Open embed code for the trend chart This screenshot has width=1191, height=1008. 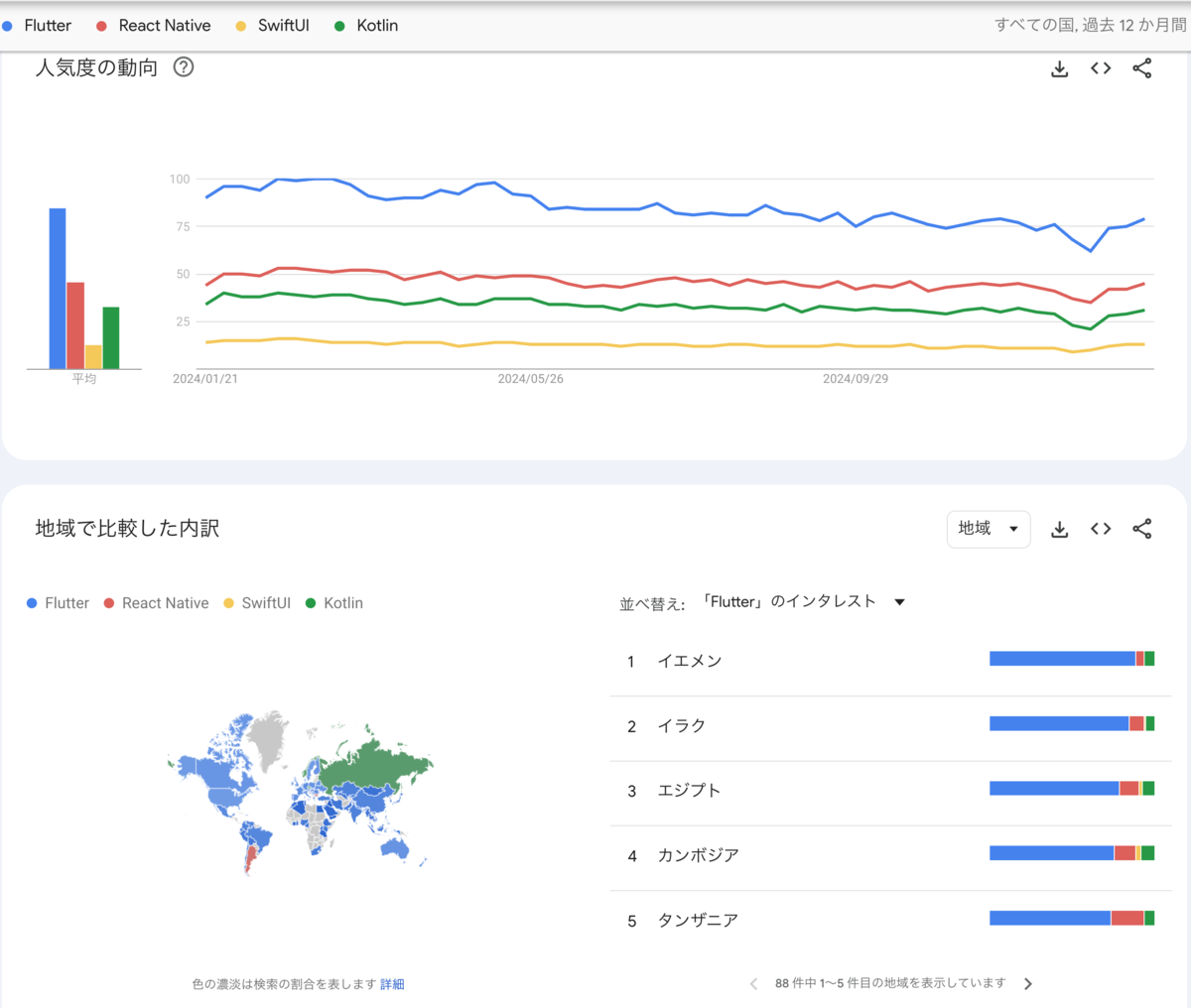click(x=1101, y=68)
